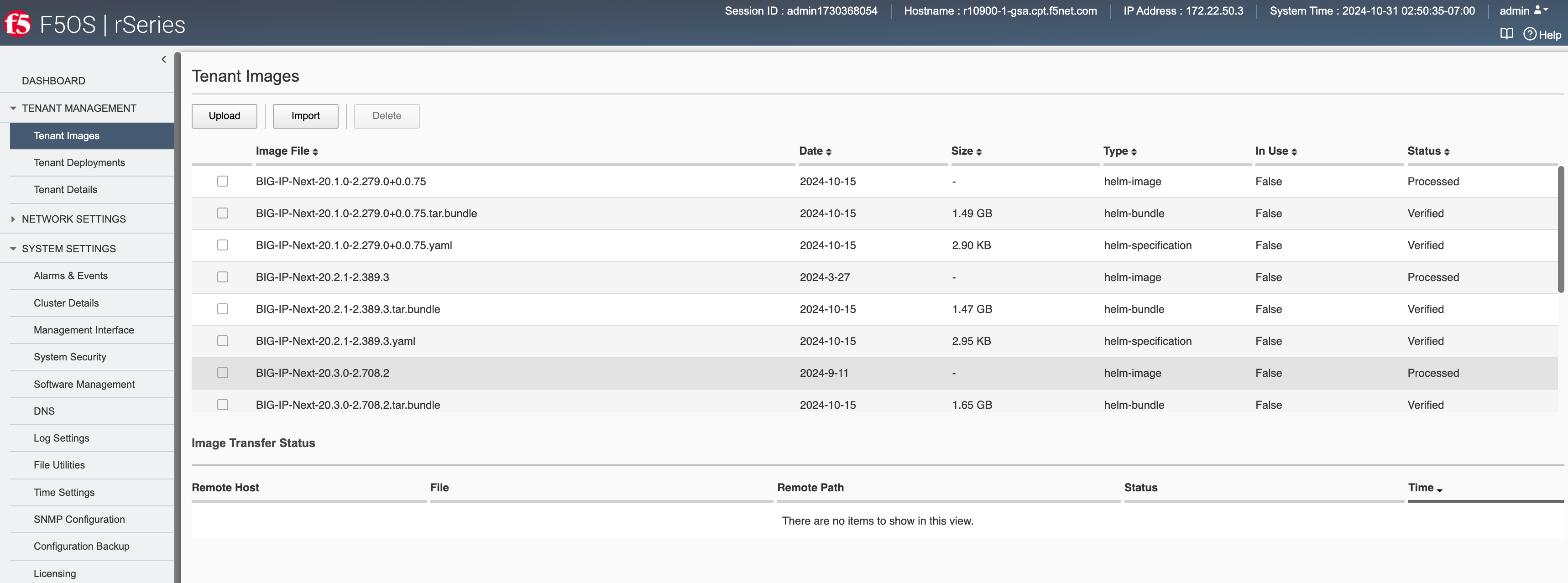Click the F5OS | rSeries title text
The height and width of the screenshot is (583, 1568).
113,24
